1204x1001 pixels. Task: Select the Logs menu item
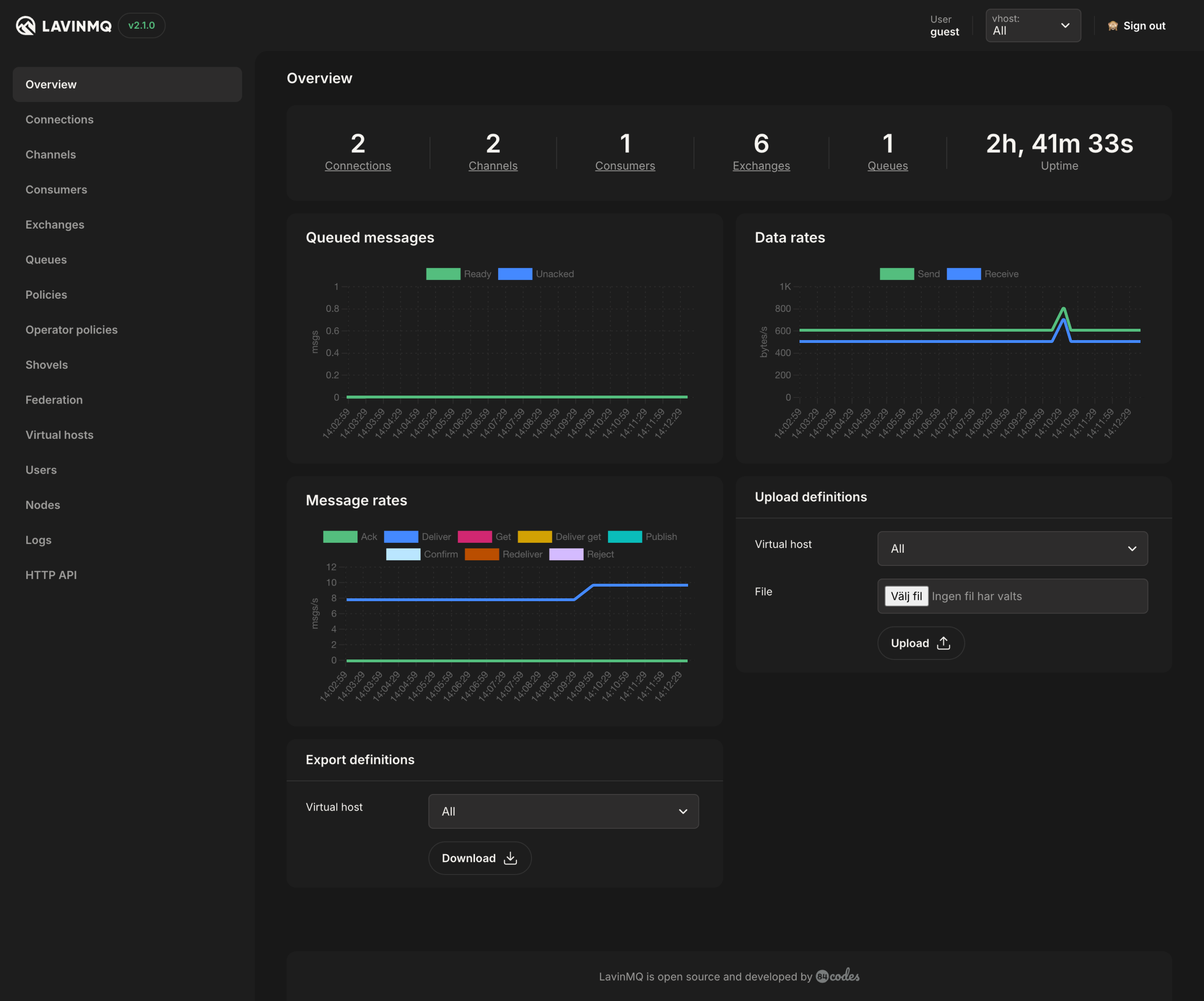click(x=38, y=539)
